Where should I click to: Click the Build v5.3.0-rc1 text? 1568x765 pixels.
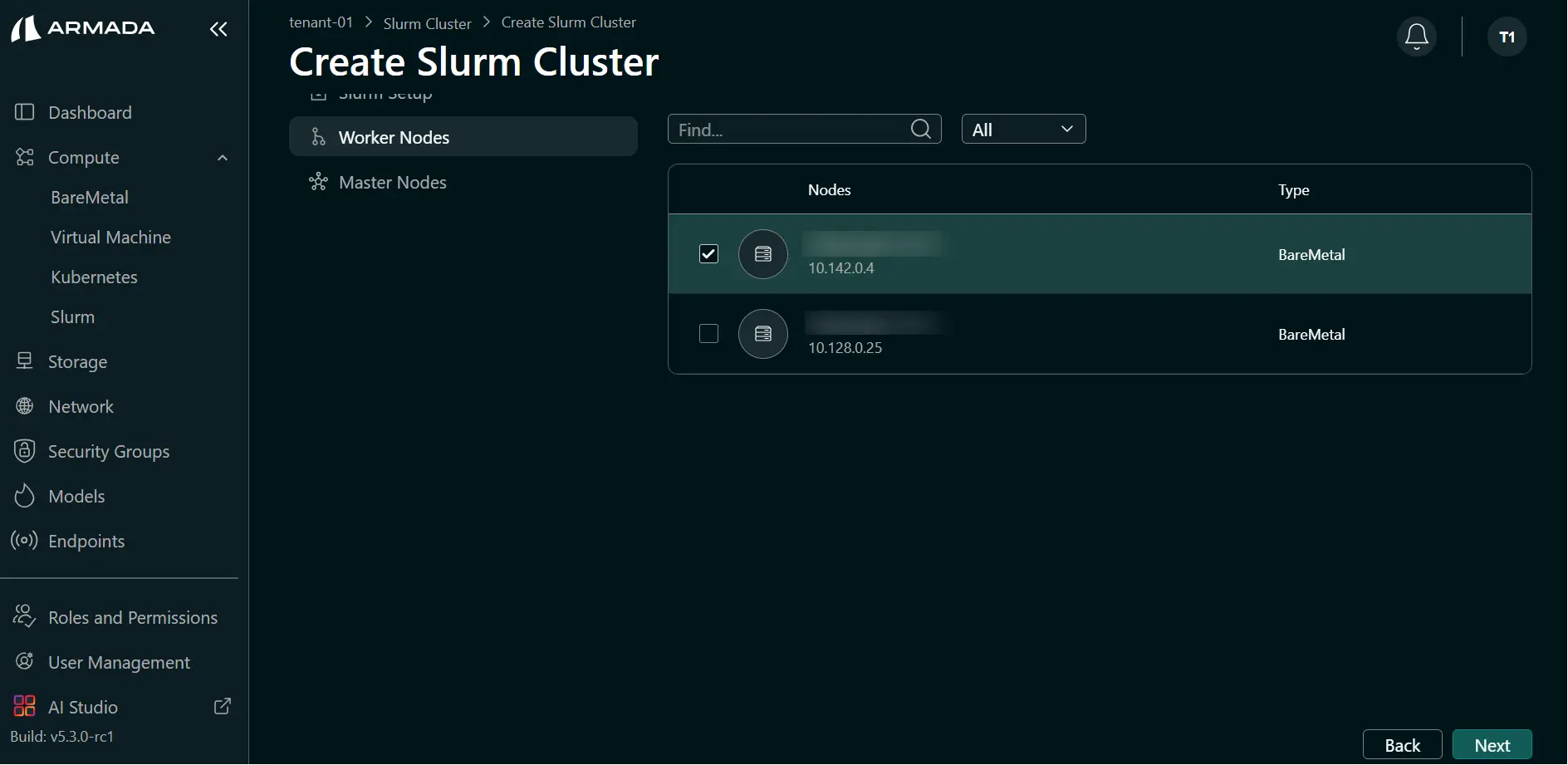[x=61, y=736]
